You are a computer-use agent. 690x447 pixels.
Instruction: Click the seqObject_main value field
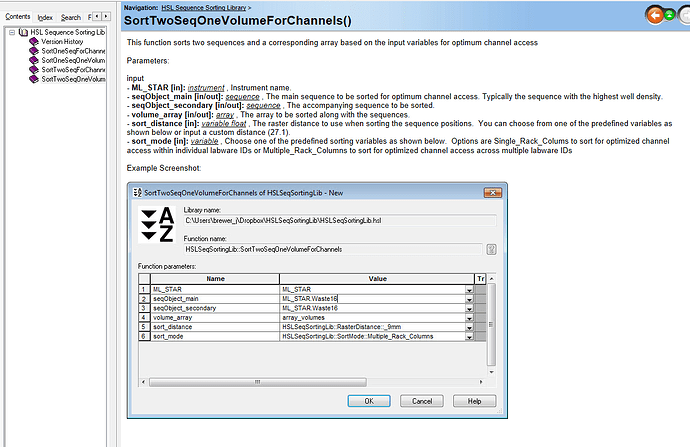pos(370,298)
